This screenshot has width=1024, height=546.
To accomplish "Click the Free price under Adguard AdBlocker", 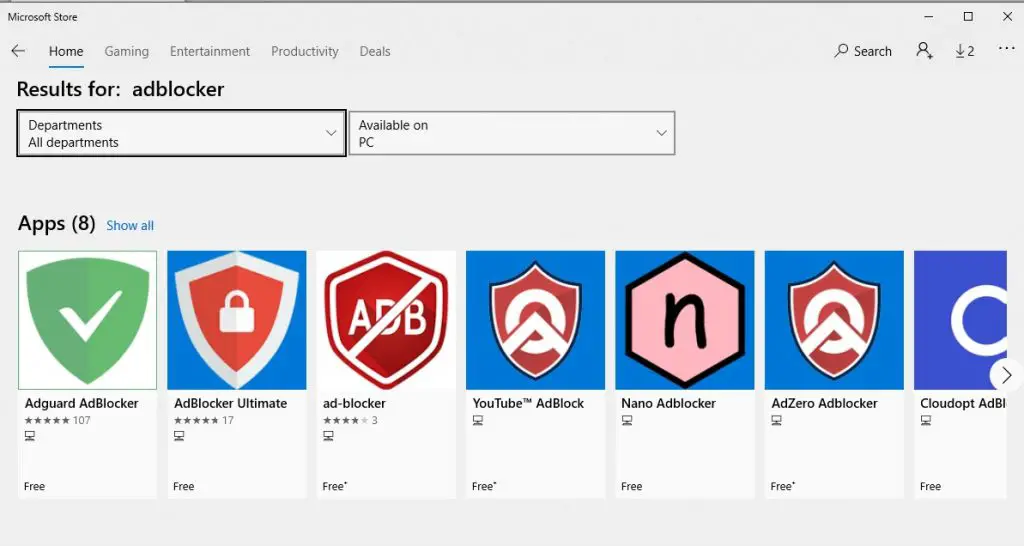I will point(35,487).
